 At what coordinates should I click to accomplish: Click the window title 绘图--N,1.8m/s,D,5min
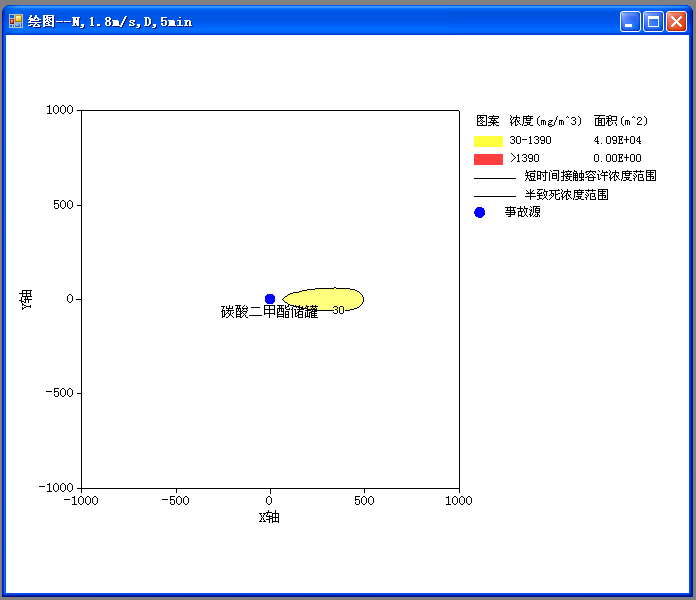tap(110, 22)
